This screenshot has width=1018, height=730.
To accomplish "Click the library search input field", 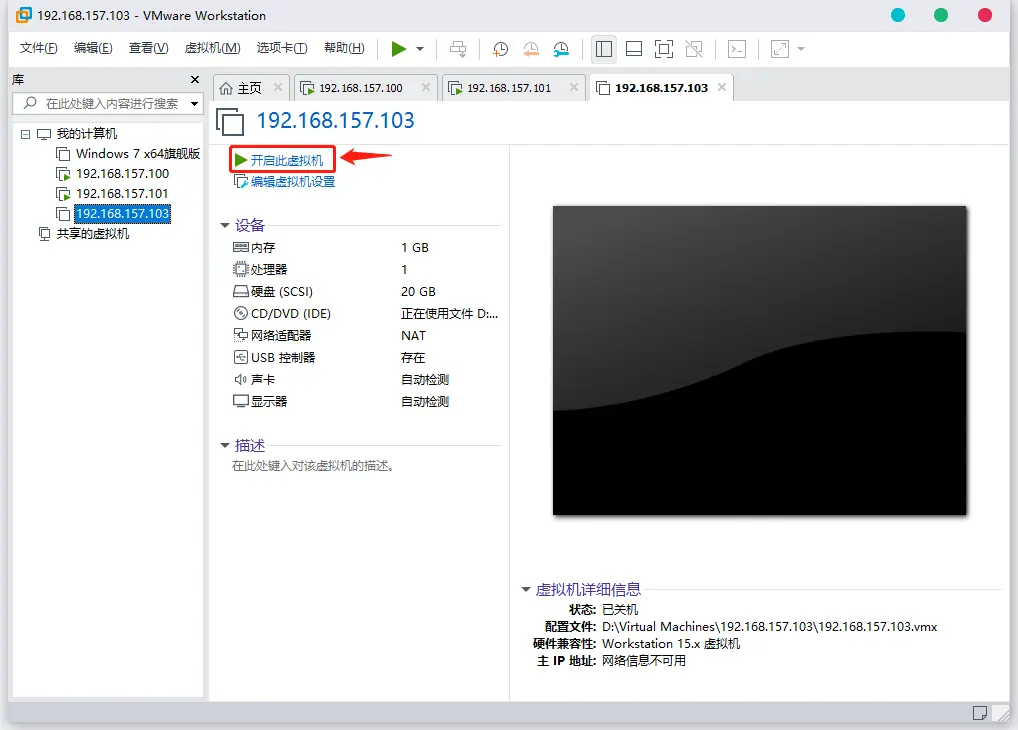I will pos(108,103).
